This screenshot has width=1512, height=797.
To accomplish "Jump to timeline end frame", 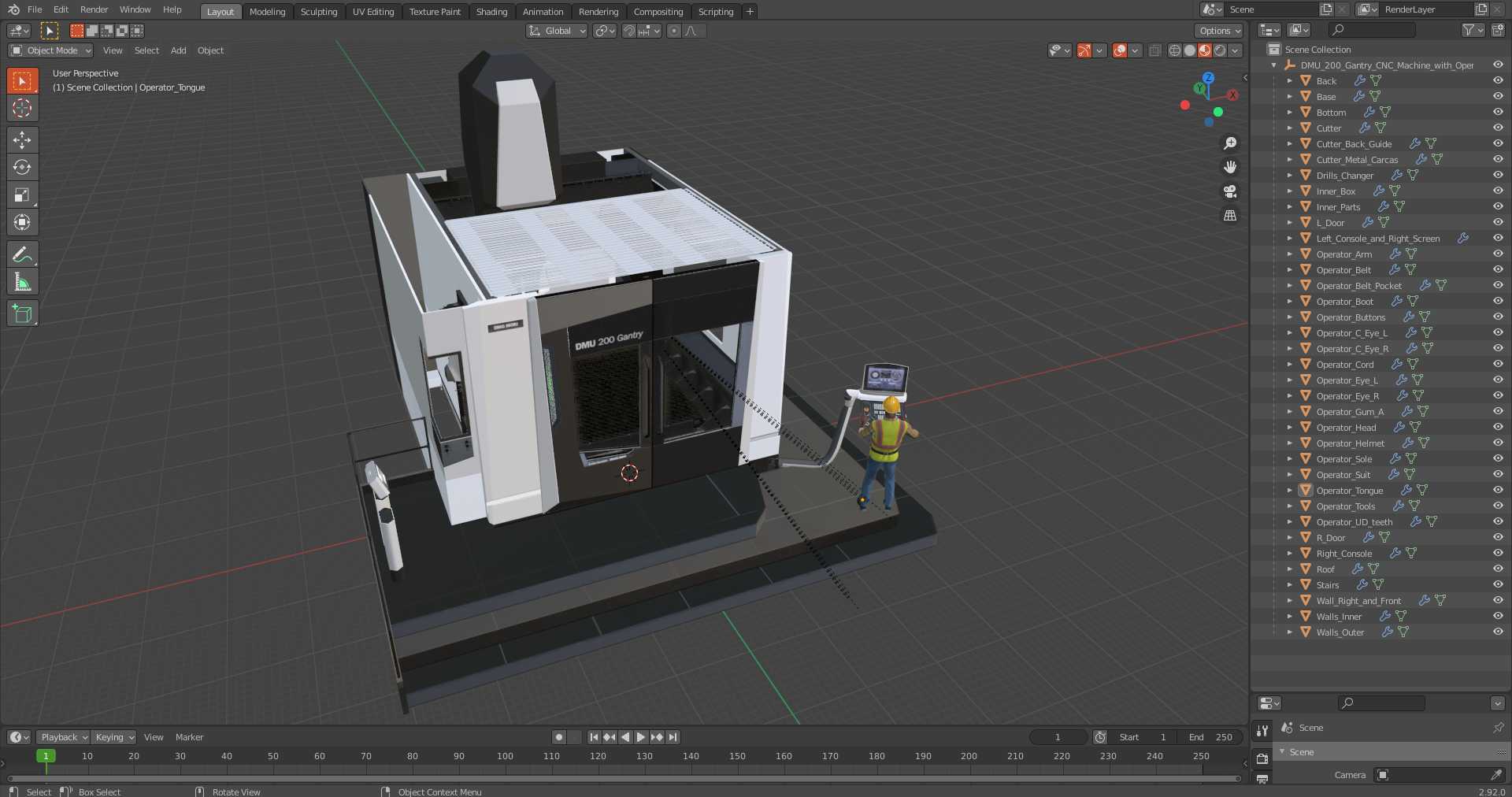I will [673, 737].
